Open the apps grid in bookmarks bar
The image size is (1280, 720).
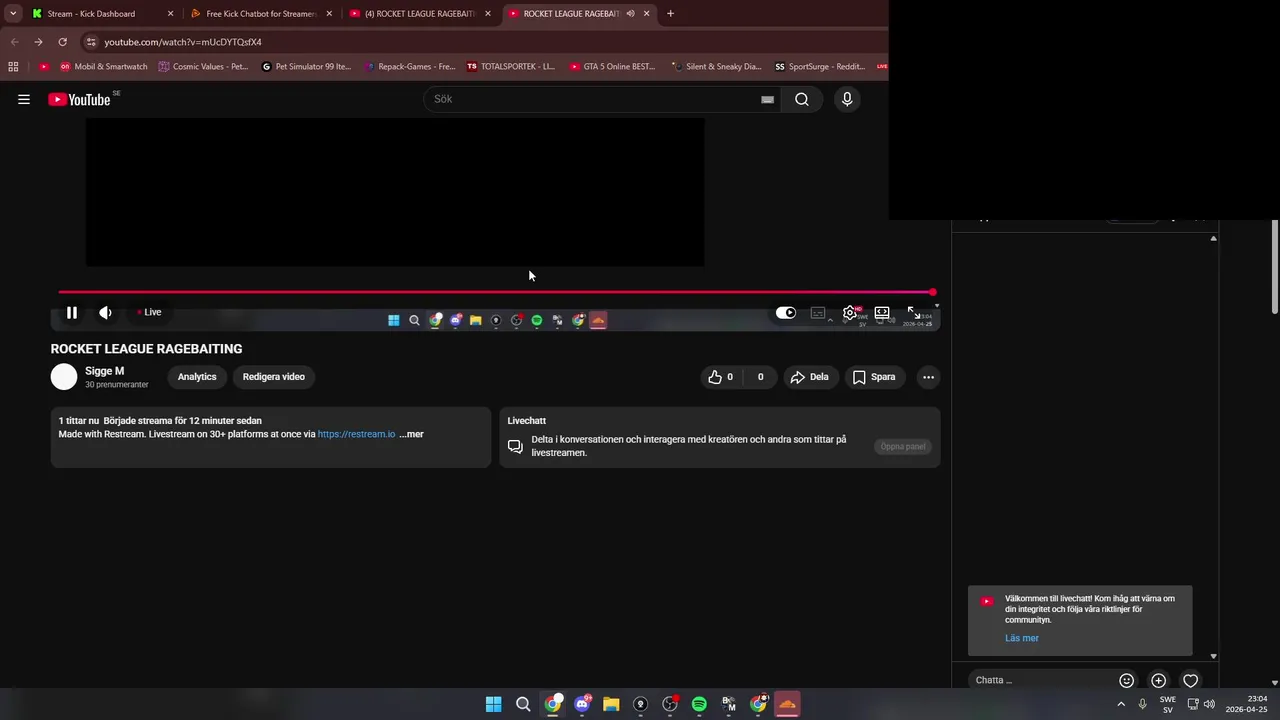tap(13, 67)
